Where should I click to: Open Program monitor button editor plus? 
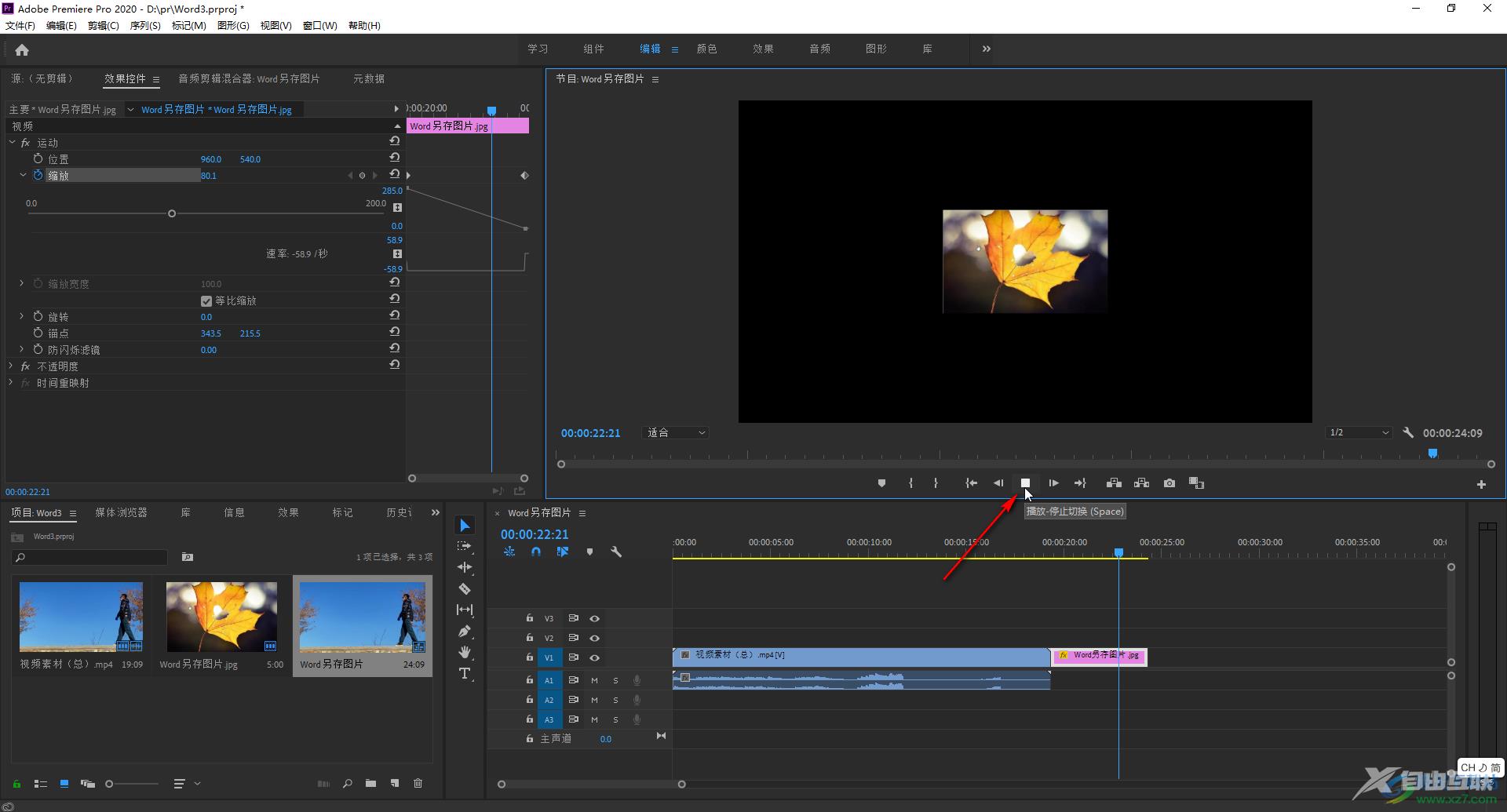[1481, 485]
